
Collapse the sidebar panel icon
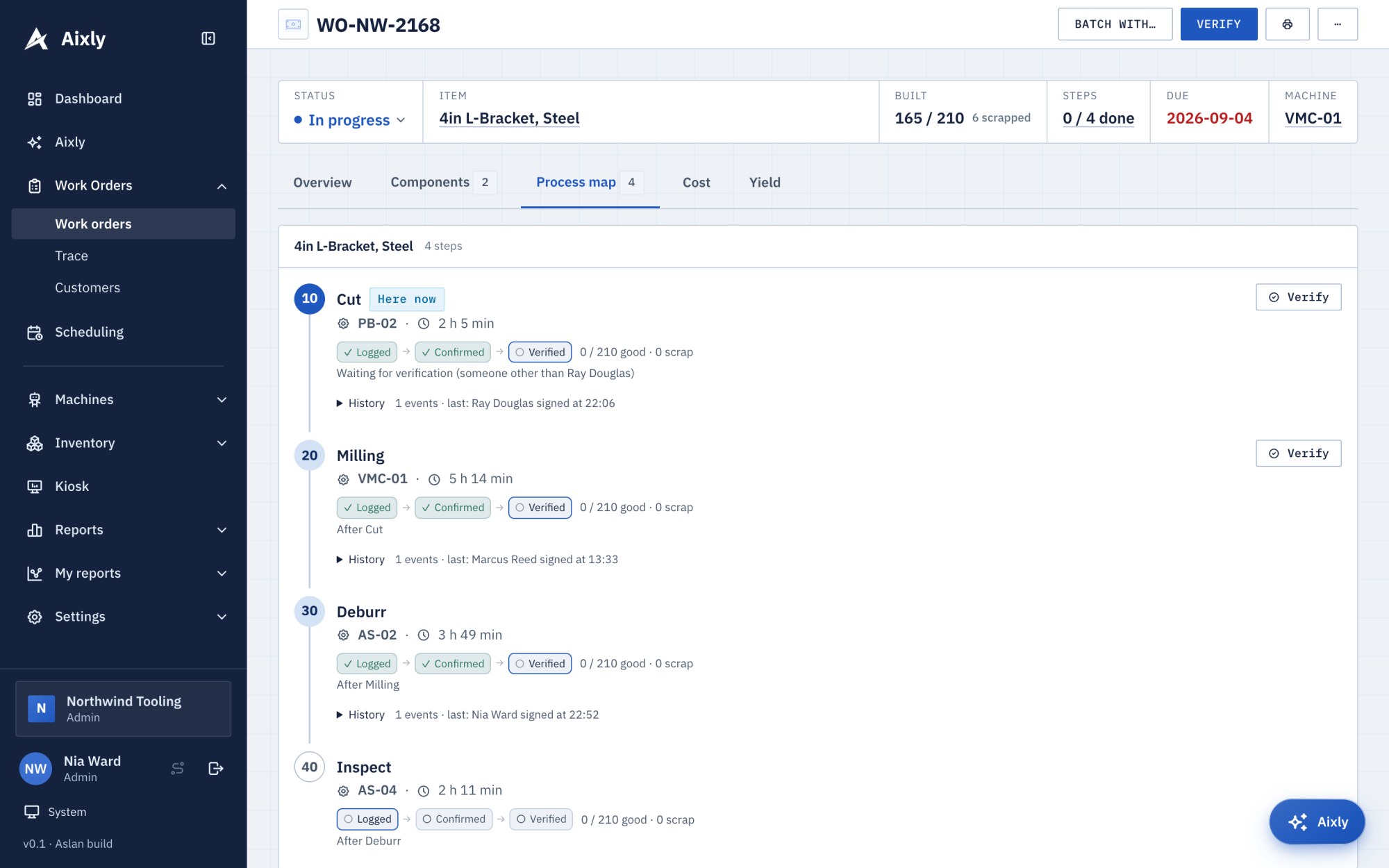208,38
